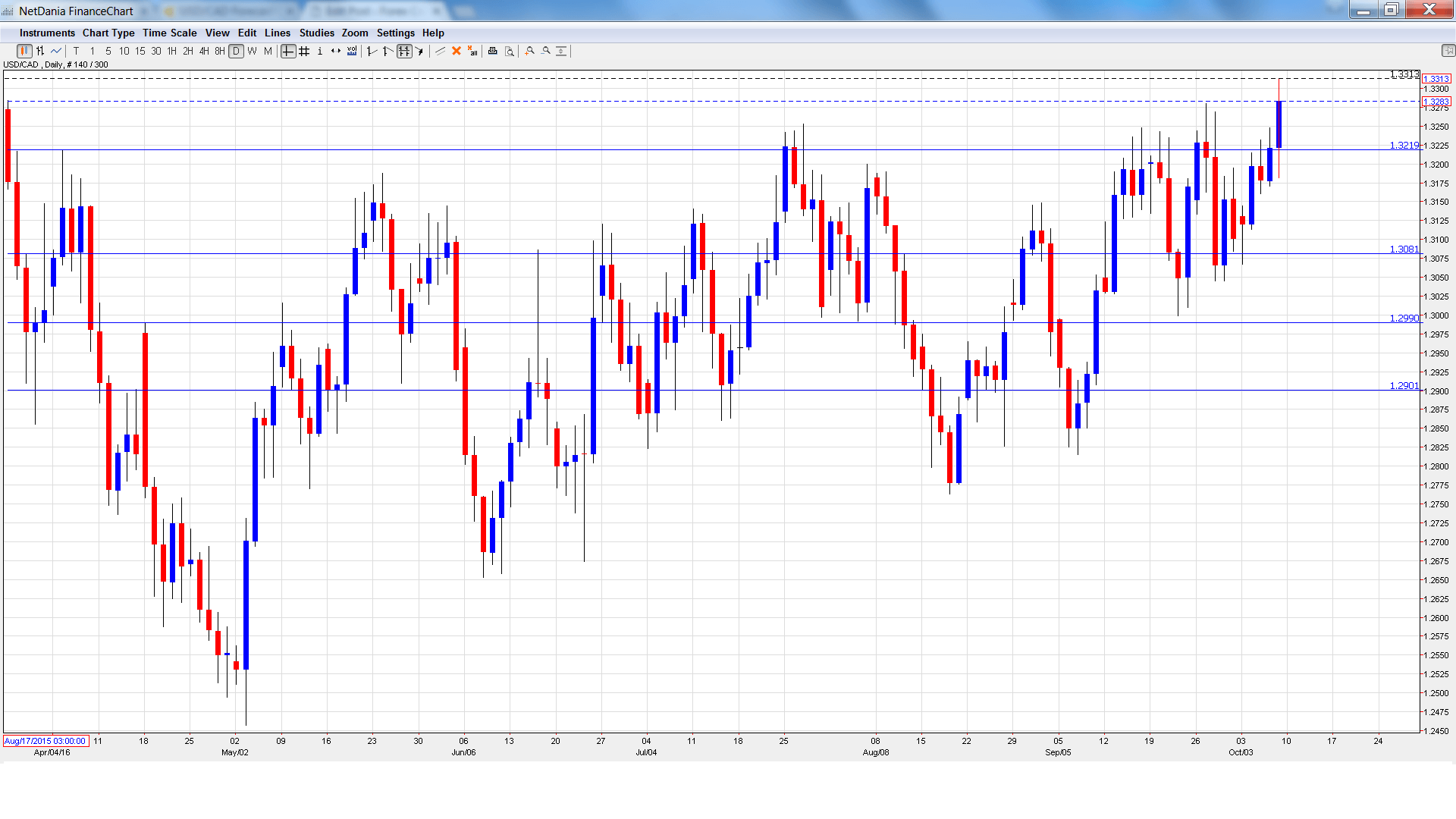Screen dimensions: 1456x819
Task: Click the print chart icon
Action: click(x=492, y=51)
